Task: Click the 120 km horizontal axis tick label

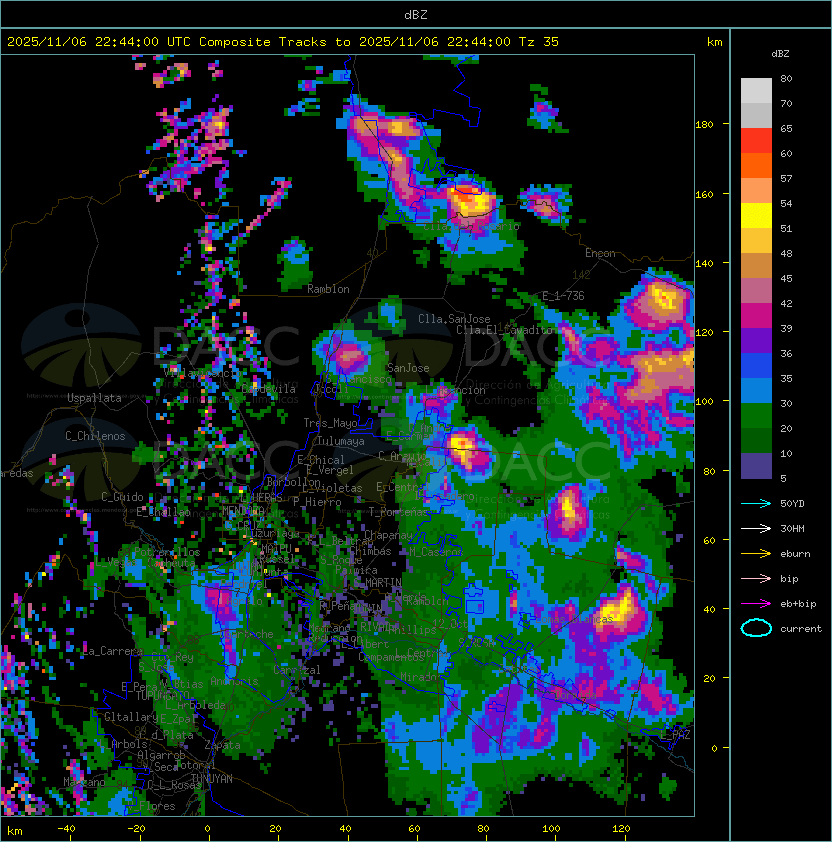Action: tap(621, 829)
